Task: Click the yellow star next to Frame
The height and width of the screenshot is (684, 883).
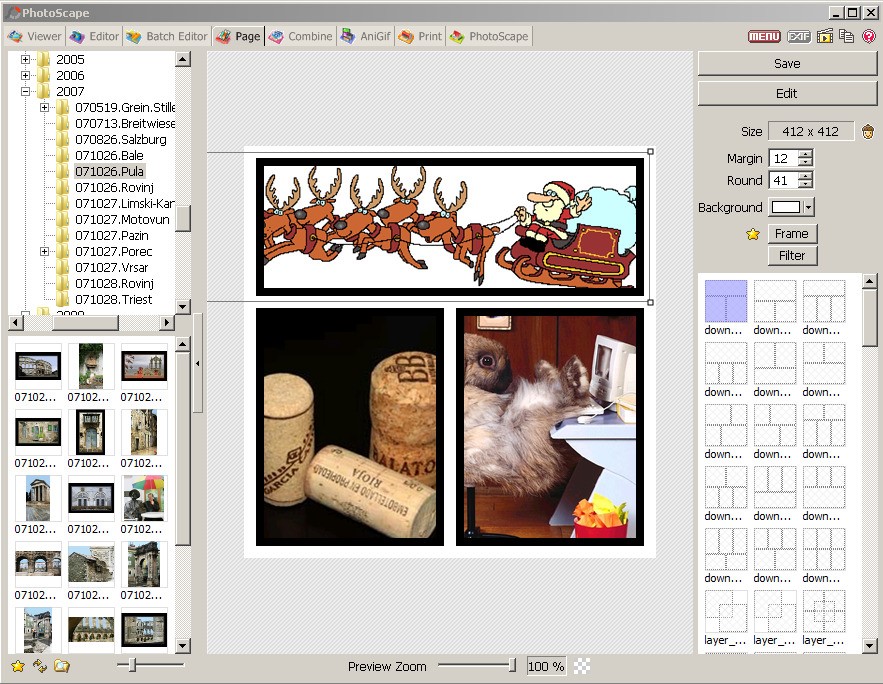Action: click(x=753, y=234)
